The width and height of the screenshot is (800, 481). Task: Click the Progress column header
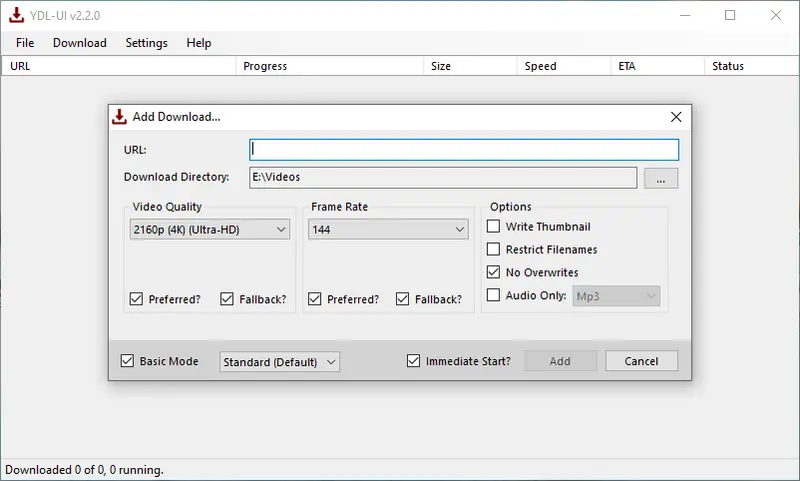point(265,66)
